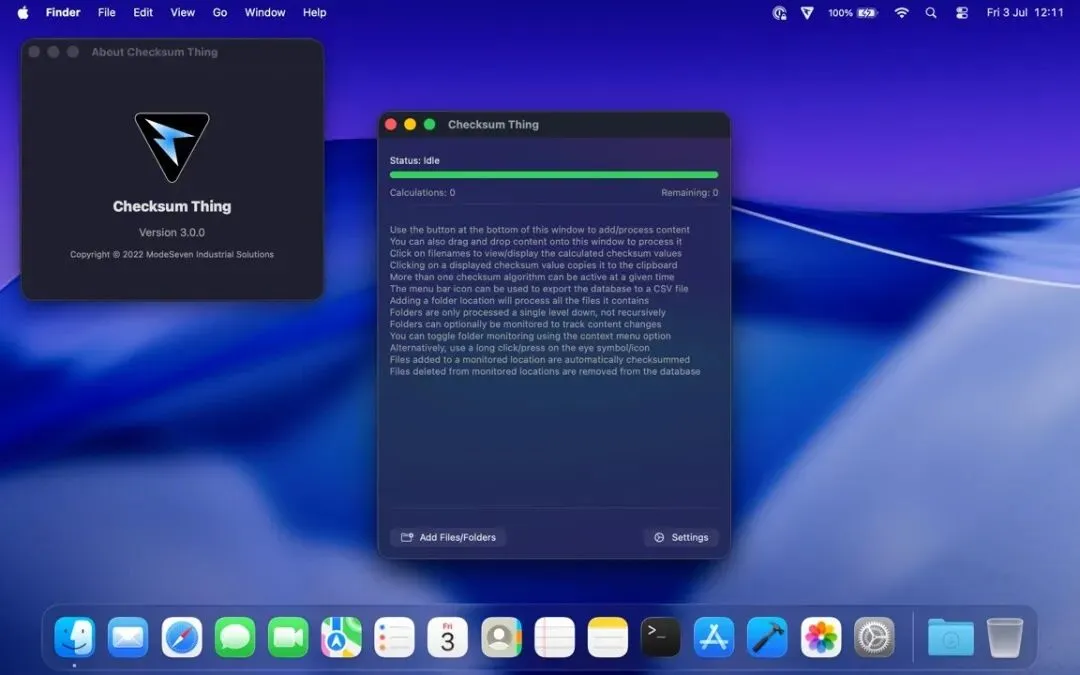Launch Safari from the Dock
Screen dimensions: 1080x675
coord(182,637)
